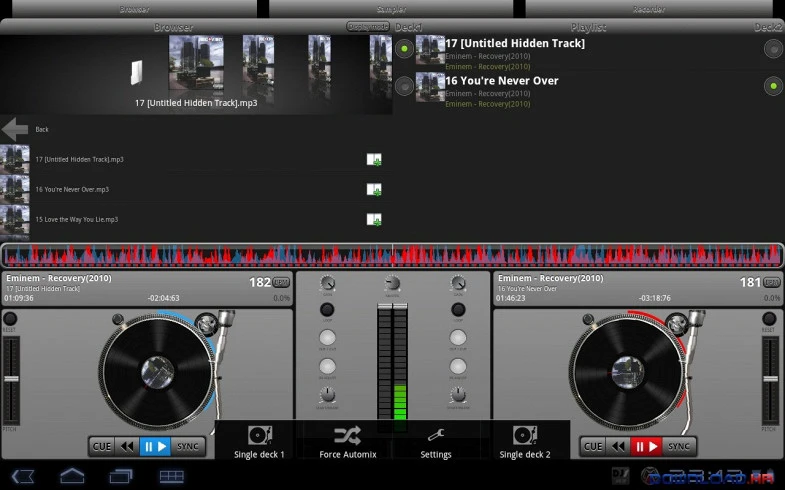Add 17 [Untitled Hidden Track].mp3 to playlist
The image size is (785, 490).
click(373, 160)
